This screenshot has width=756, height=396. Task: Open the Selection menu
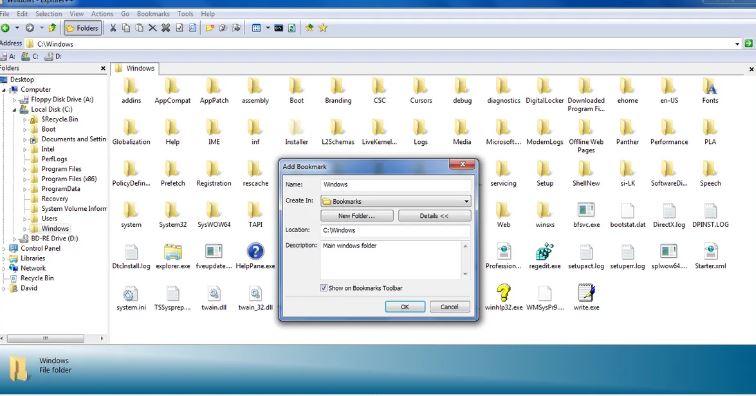point(49,14)
